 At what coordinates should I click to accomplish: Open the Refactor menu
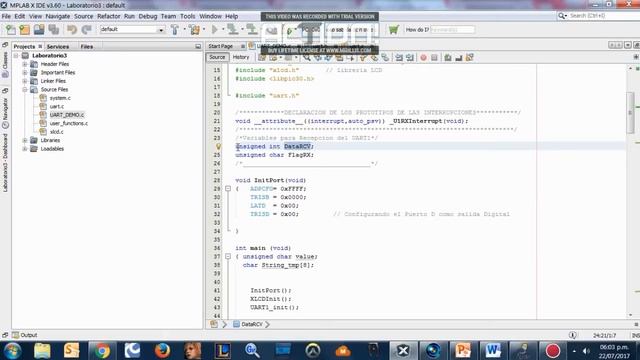109,16
